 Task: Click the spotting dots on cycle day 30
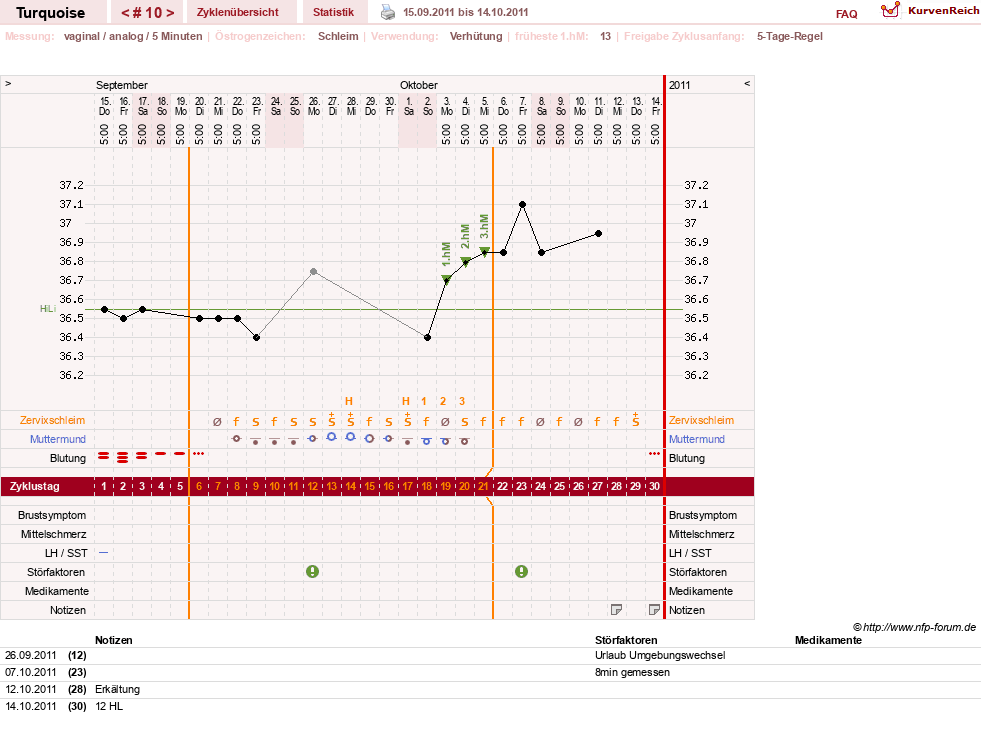click(x=654, y=453)
